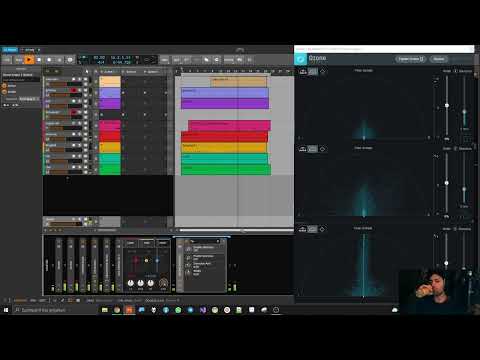
Task: Select Lissajous view in middle Ozone instance
Action: [x=322, y=149]
